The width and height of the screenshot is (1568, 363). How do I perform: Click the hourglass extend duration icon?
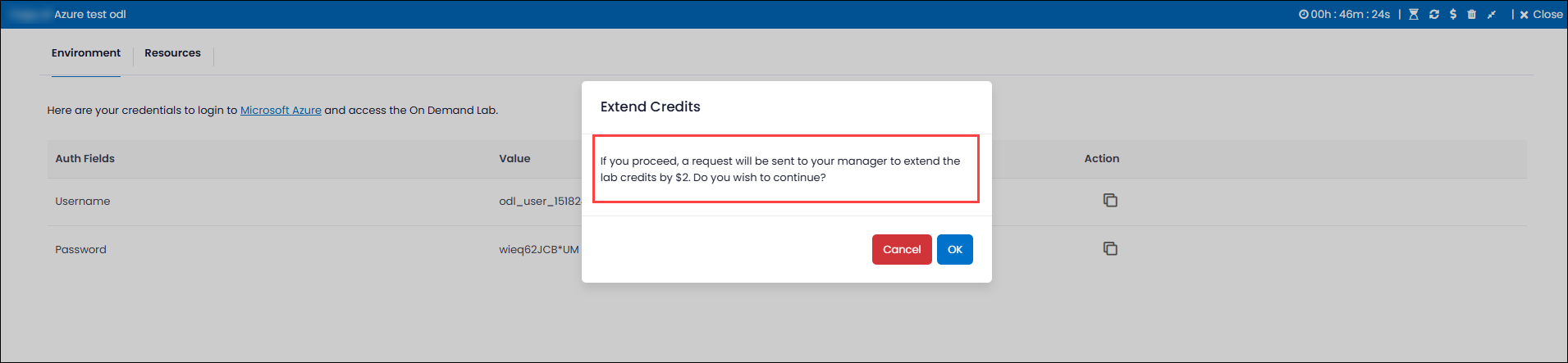click(1414, 15)
